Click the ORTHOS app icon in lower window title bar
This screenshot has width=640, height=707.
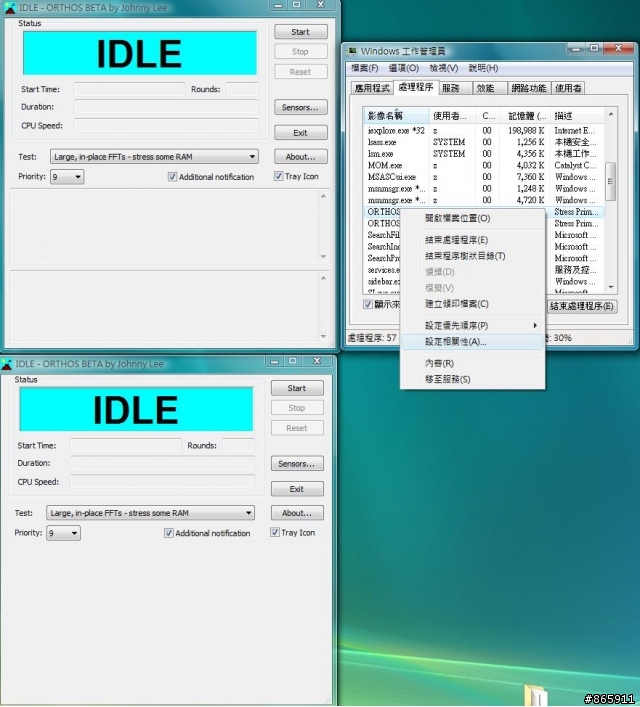6,364
